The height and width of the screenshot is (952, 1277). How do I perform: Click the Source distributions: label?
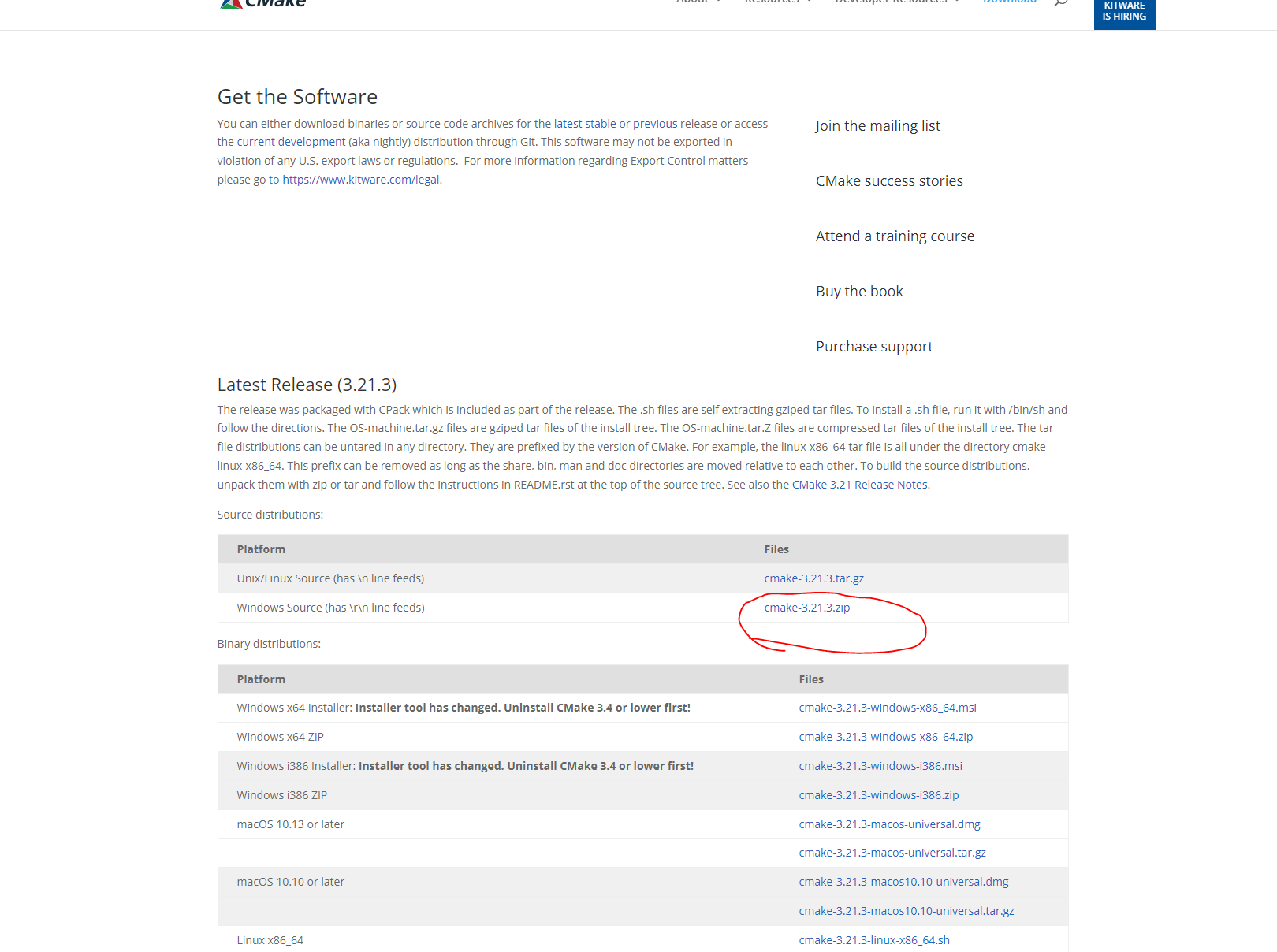click(x=270, y=515)
